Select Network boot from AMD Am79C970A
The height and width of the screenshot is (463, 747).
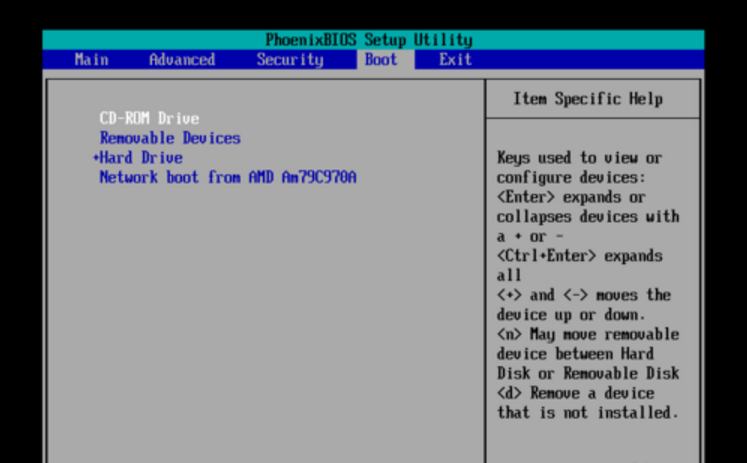tap(228, 177)
